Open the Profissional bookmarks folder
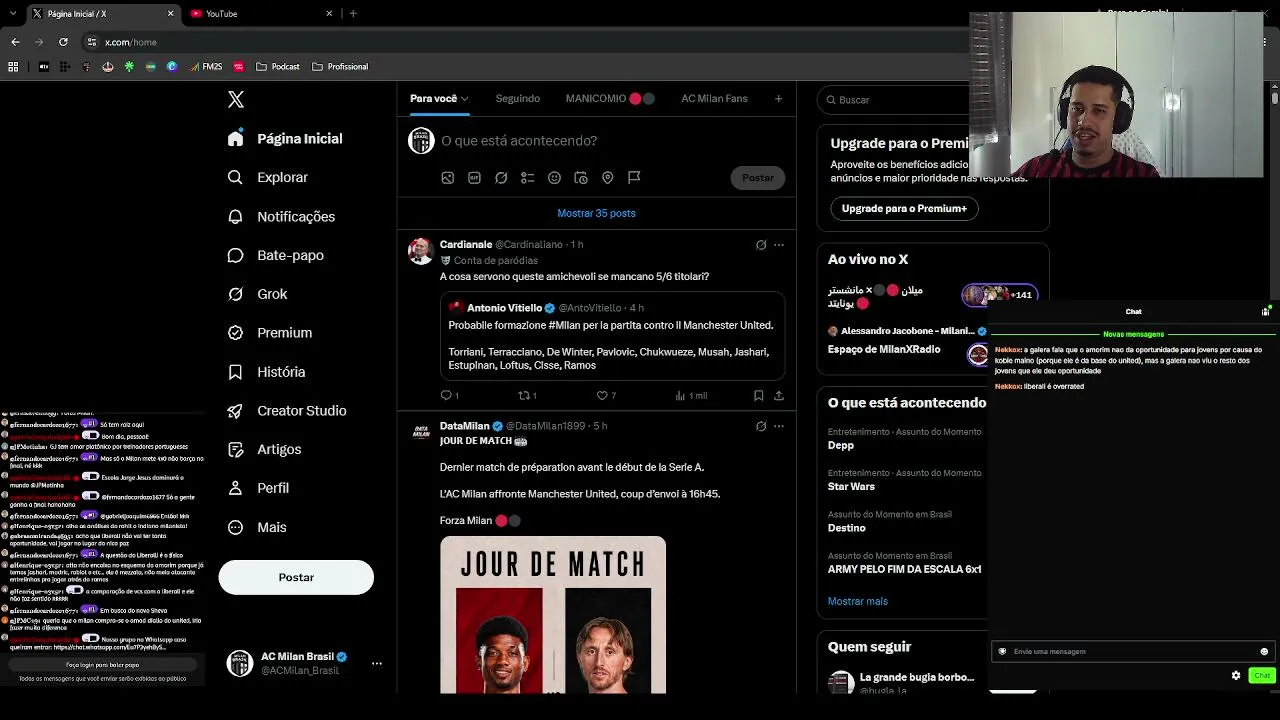The width and height of the screenshot is (1280, 720). [x=340, y=67]
